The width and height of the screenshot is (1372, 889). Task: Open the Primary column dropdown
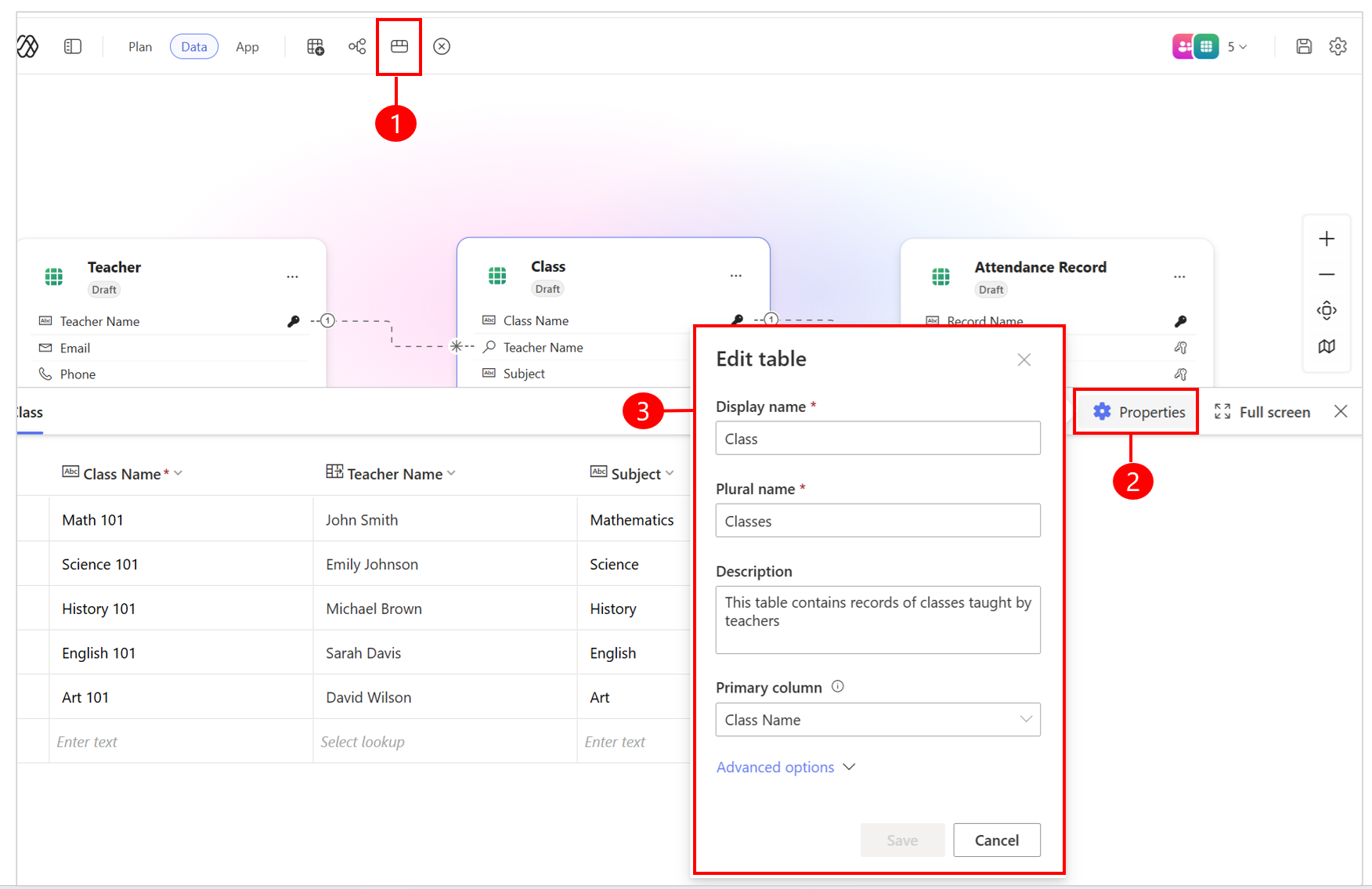[877, 720]
